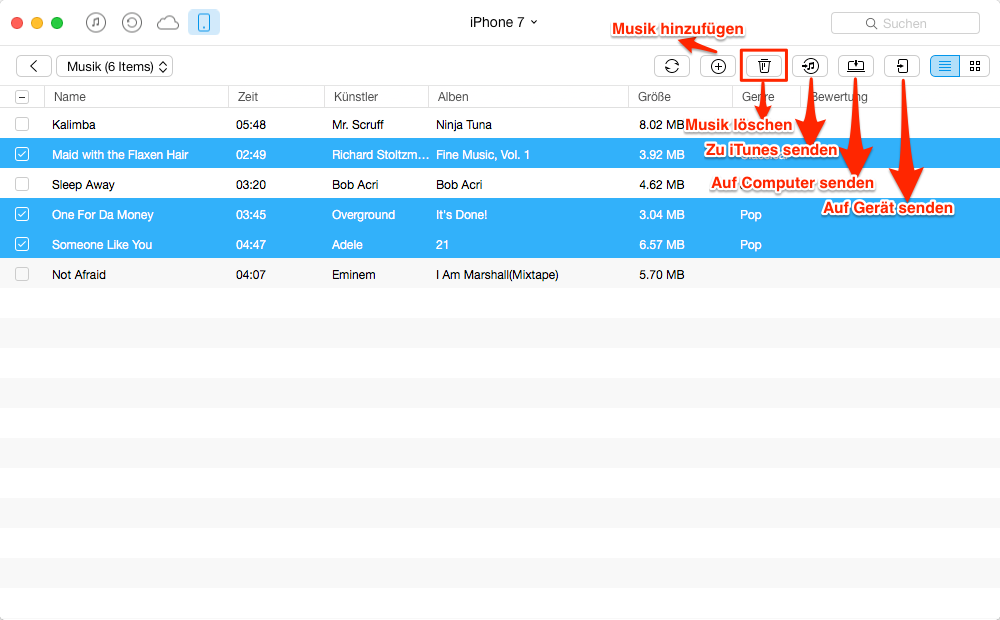Select the Not Afraid song name
Image resolution: width=1000 pixels, height=620 pixels.
[x=79, y=275]
